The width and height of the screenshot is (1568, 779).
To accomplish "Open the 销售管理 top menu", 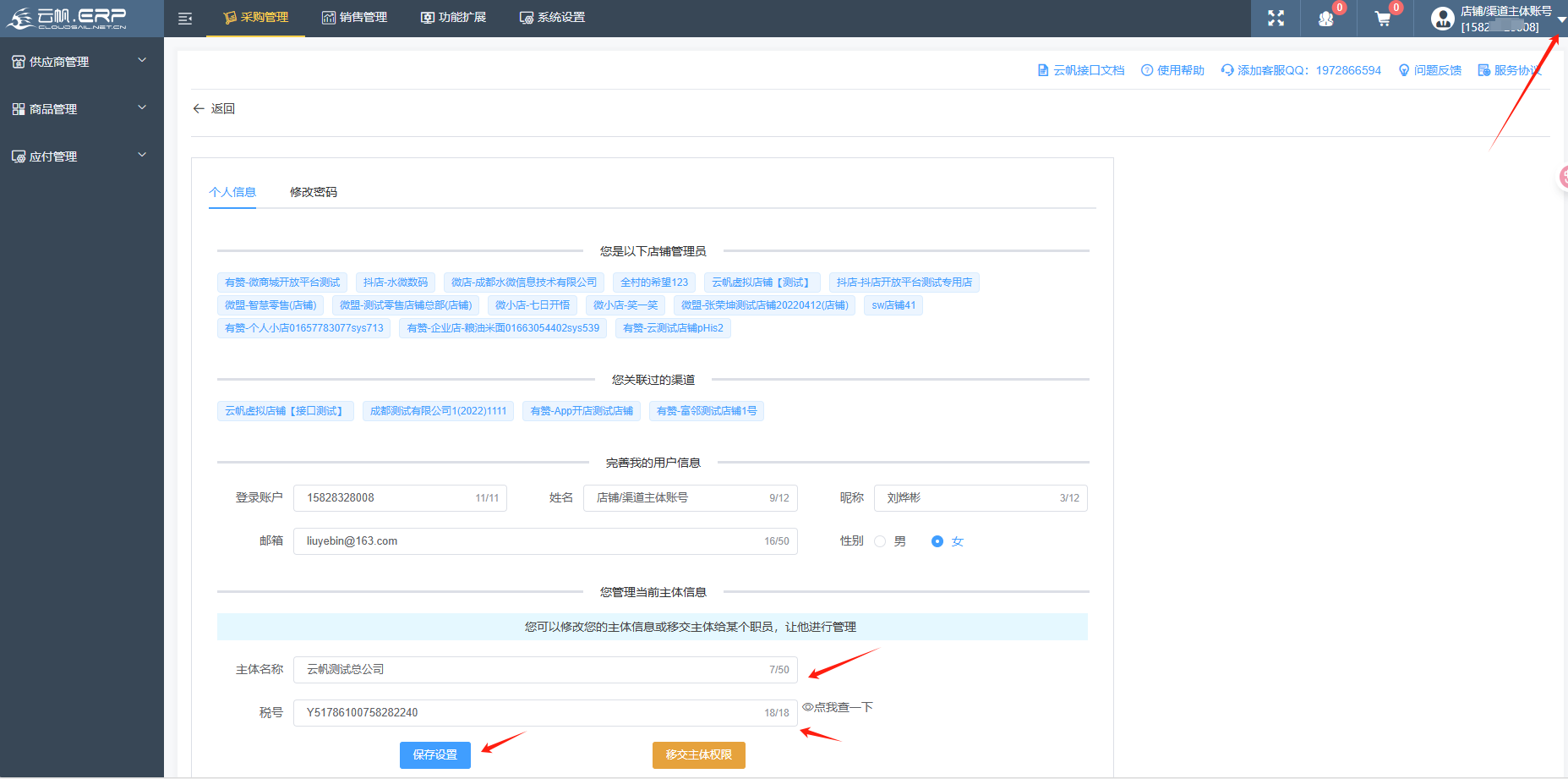I will coord(355,18).
